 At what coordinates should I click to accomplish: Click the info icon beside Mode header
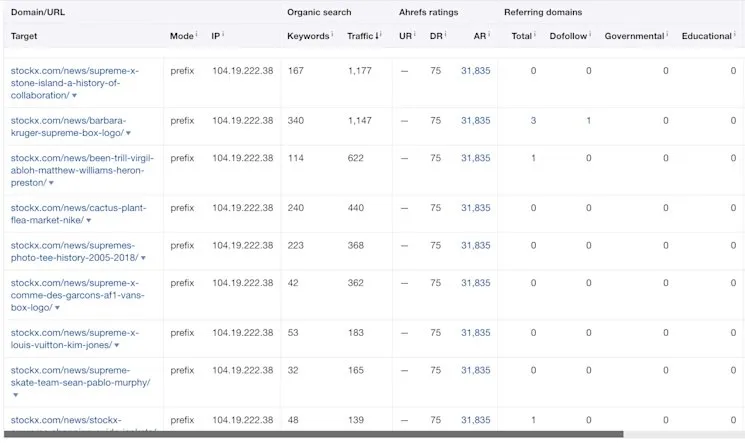[x=196, y=34]
